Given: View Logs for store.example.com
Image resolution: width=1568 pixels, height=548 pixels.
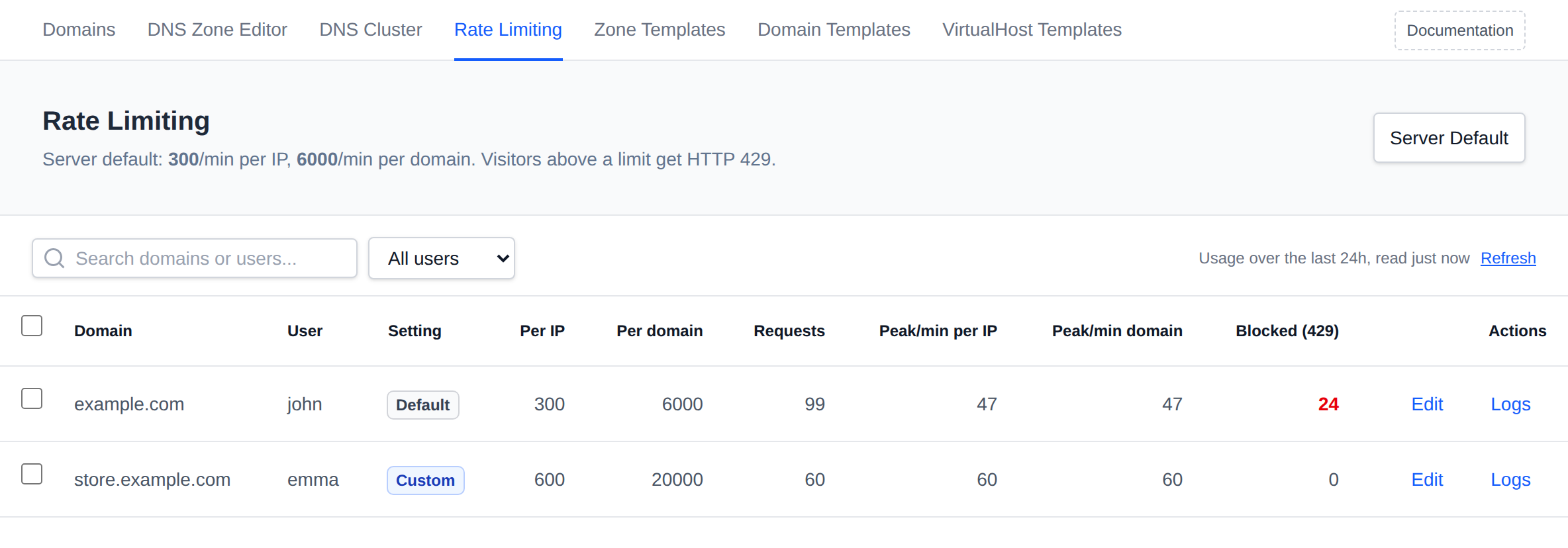Looking at the screenshot, I should click(x=1510, y=480).
